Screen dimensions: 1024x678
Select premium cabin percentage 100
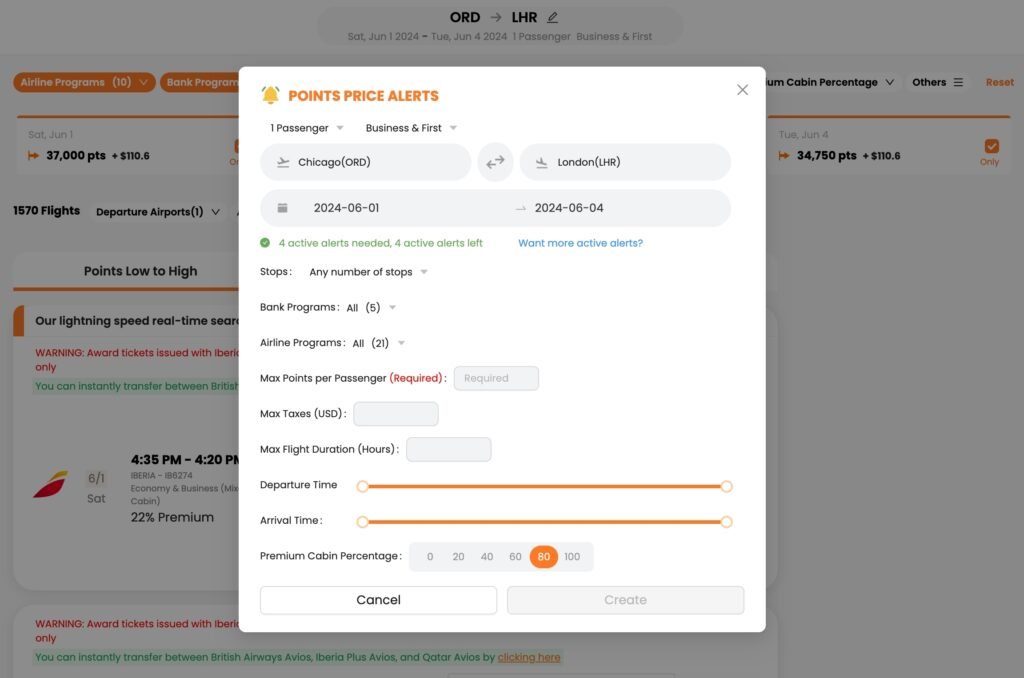(x=572, y=557)
